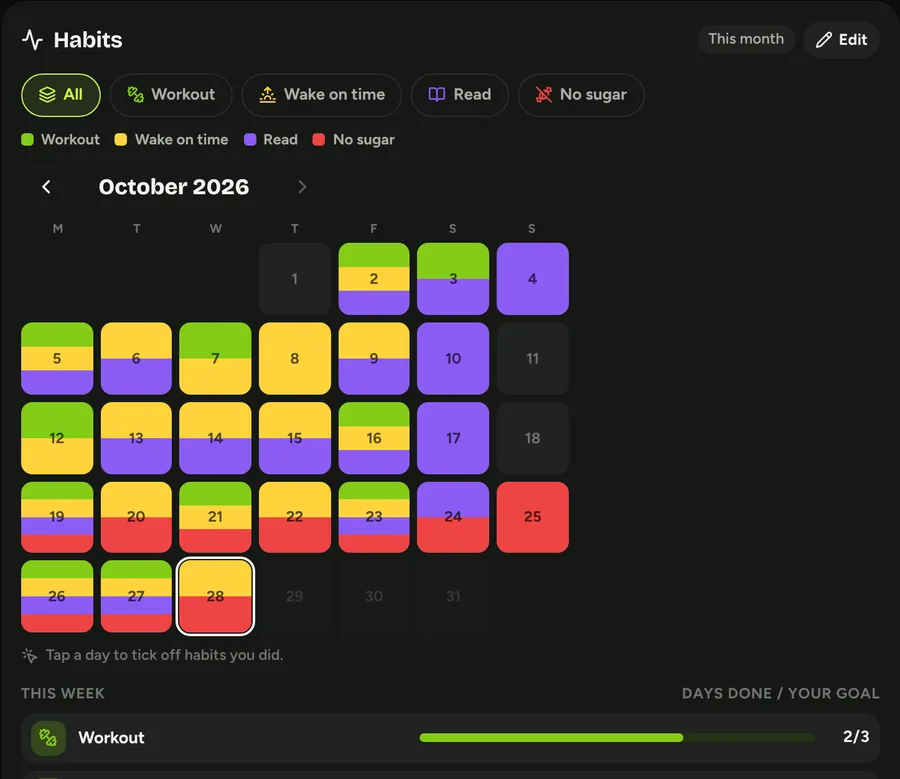Select day 26 in calendar
The image size is (900, 779).
[x=57, y=596]
